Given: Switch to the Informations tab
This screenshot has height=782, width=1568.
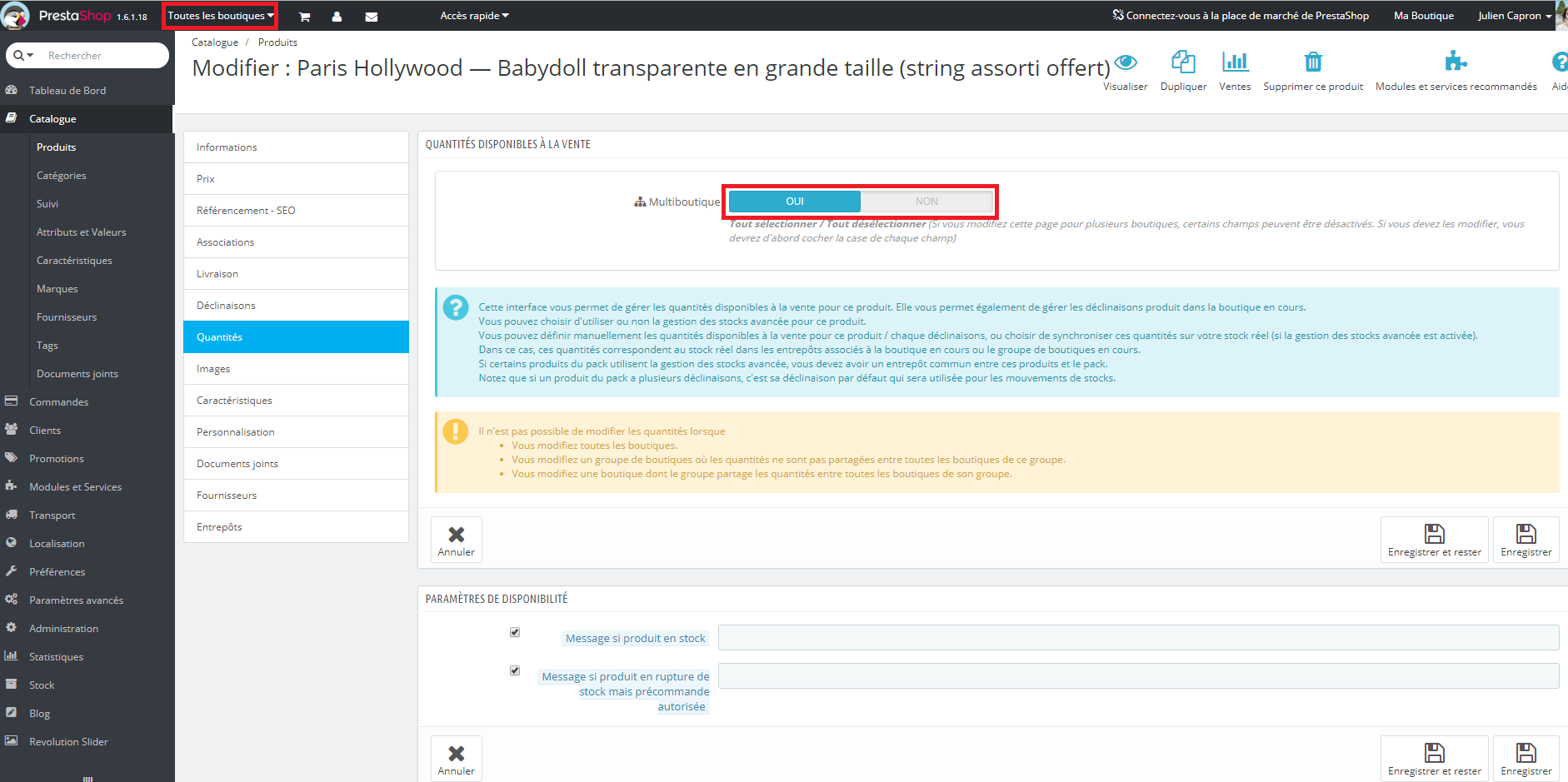Looking at the screenshot, I should [x=296, y=147].
